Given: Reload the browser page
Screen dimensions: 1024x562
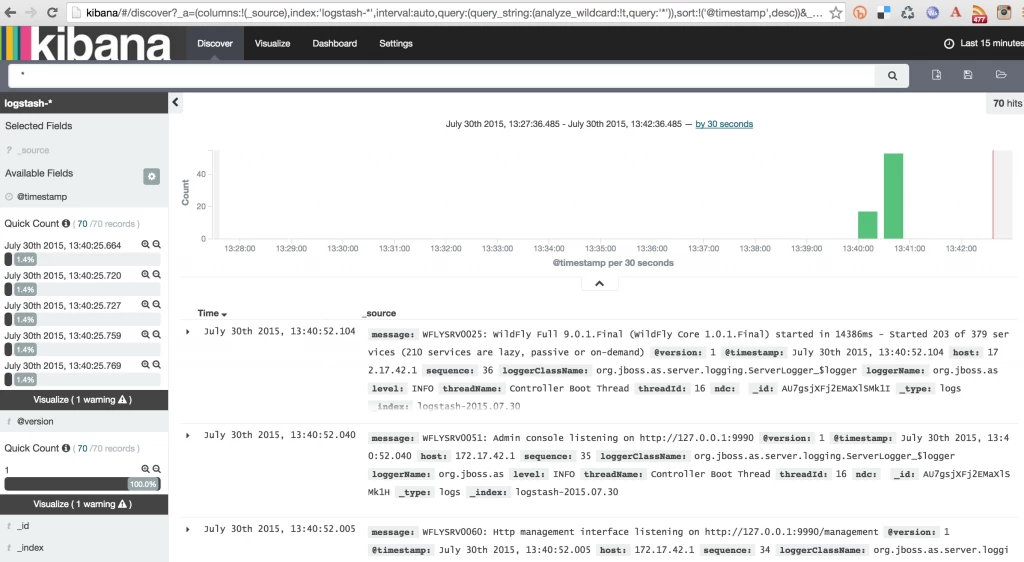Looking at the screenshot, I should click(52, 12).
